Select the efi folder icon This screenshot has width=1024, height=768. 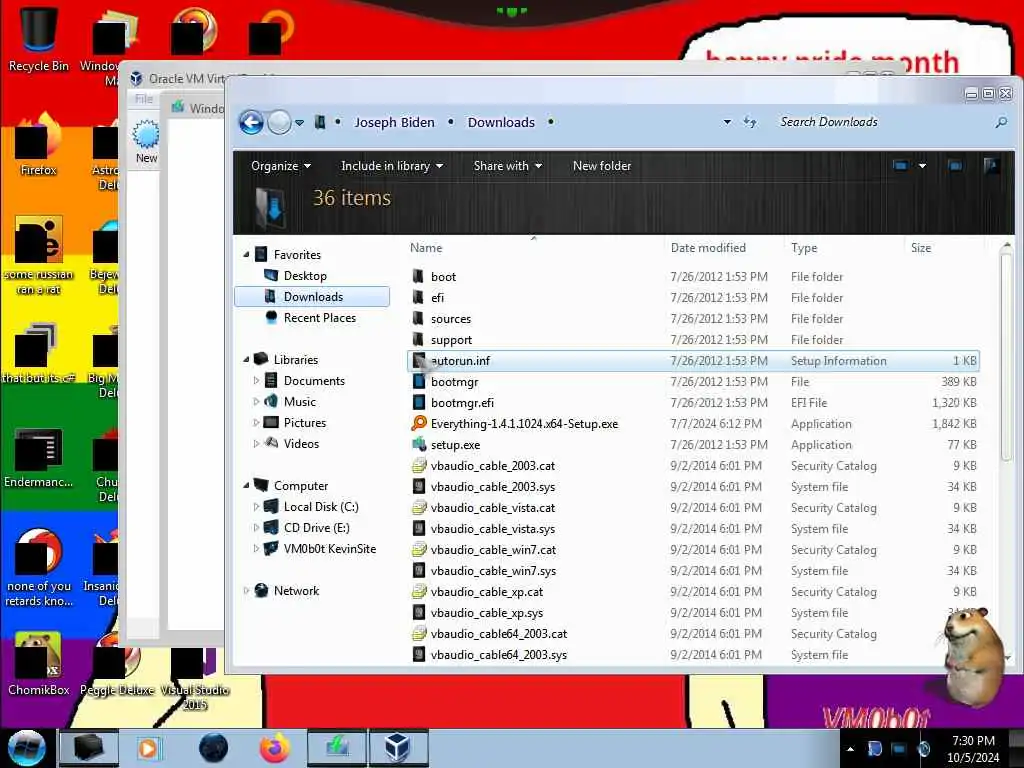coord(419,297)
